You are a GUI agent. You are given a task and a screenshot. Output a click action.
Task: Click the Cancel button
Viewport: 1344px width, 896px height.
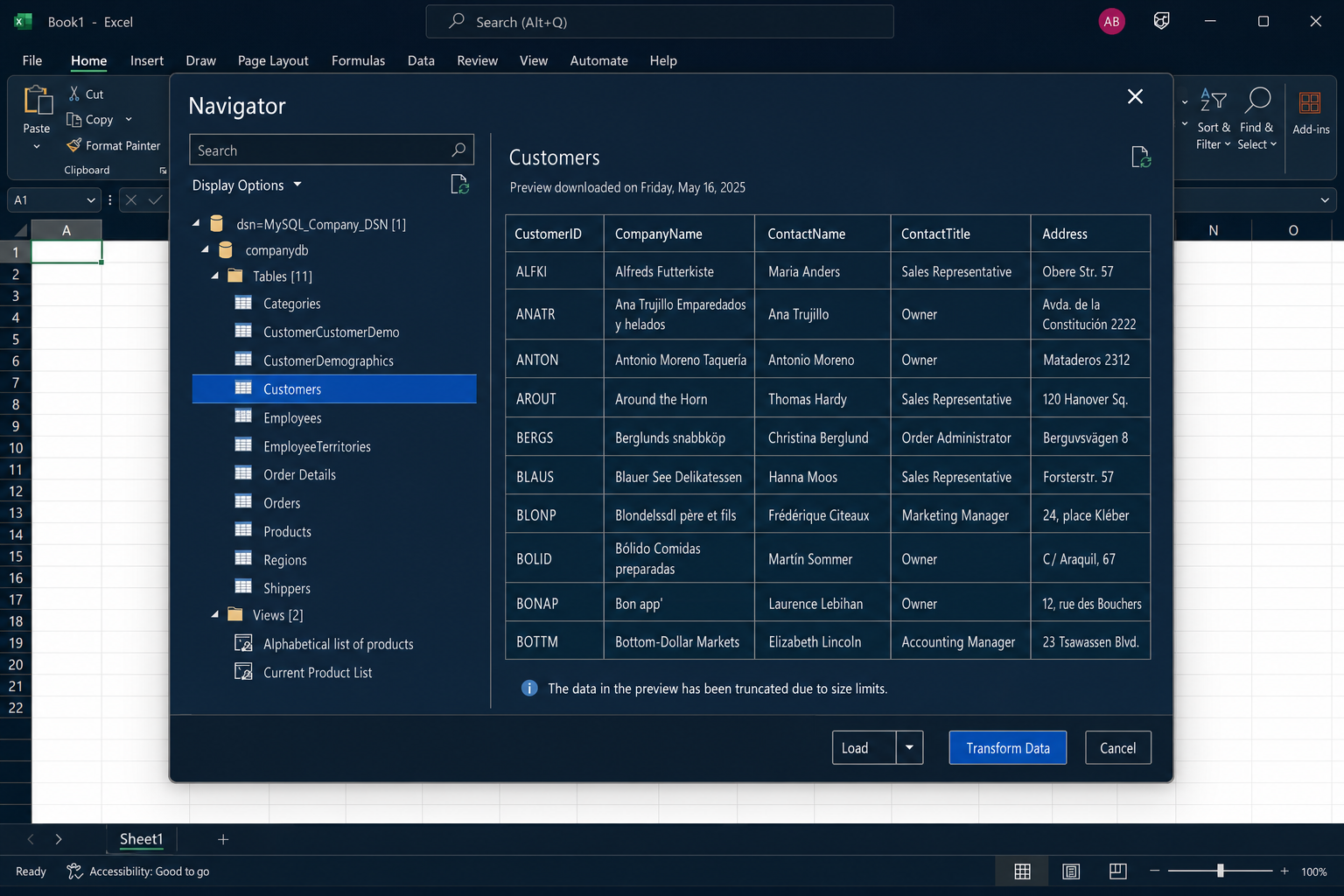pos(1118,747)
